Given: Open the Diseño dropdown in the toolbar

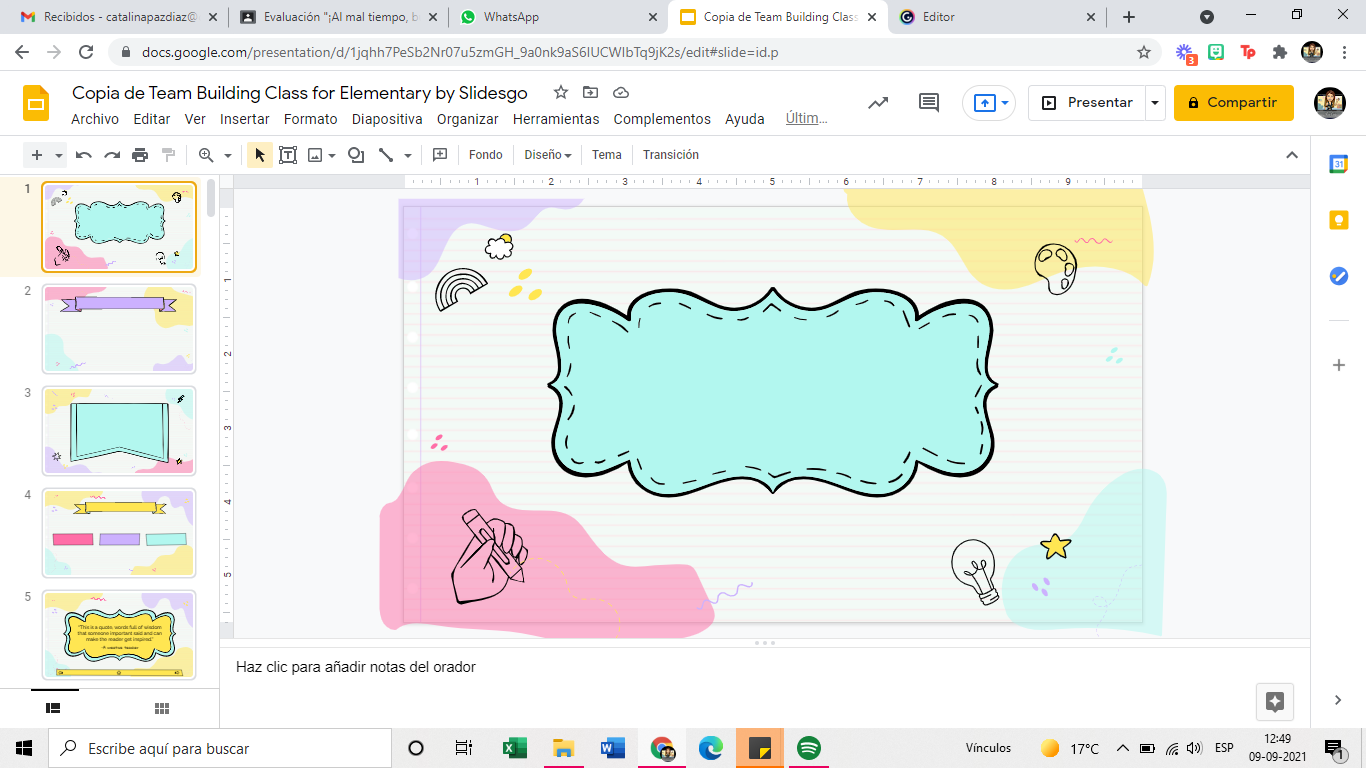Looking at the screenshot, I should point(547,155).
